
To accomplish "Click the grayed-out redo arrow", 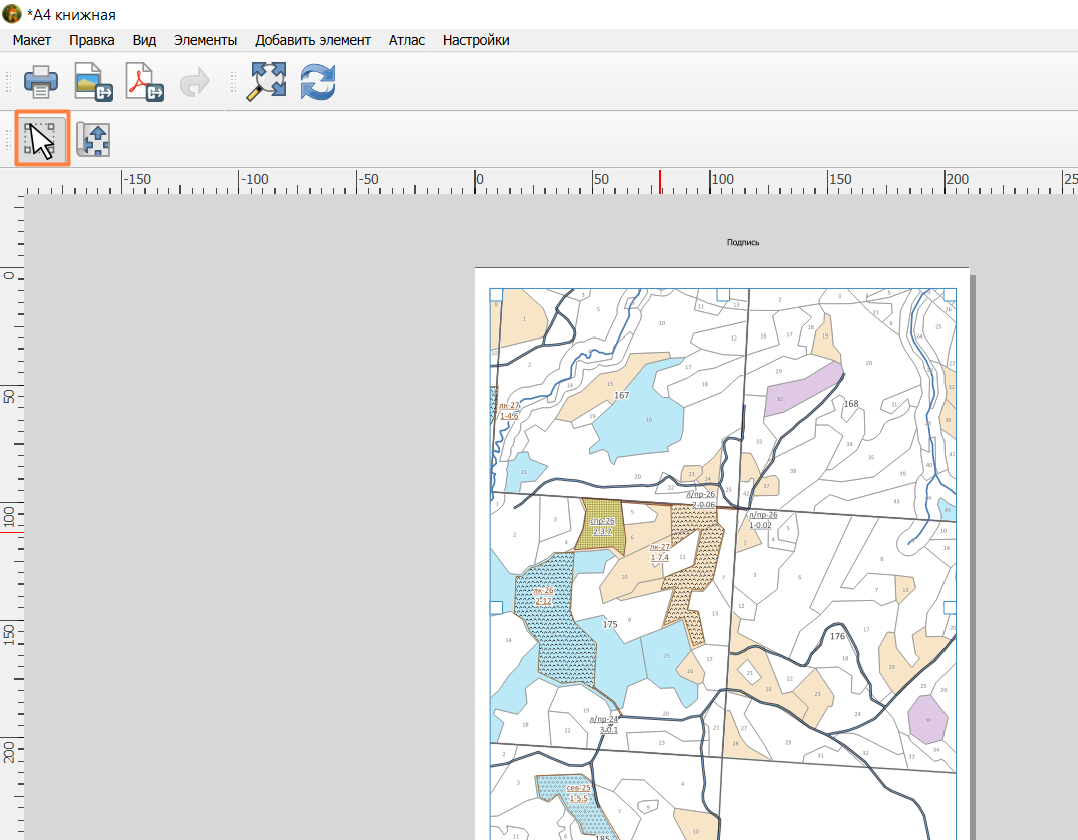I will coord(195,82).
